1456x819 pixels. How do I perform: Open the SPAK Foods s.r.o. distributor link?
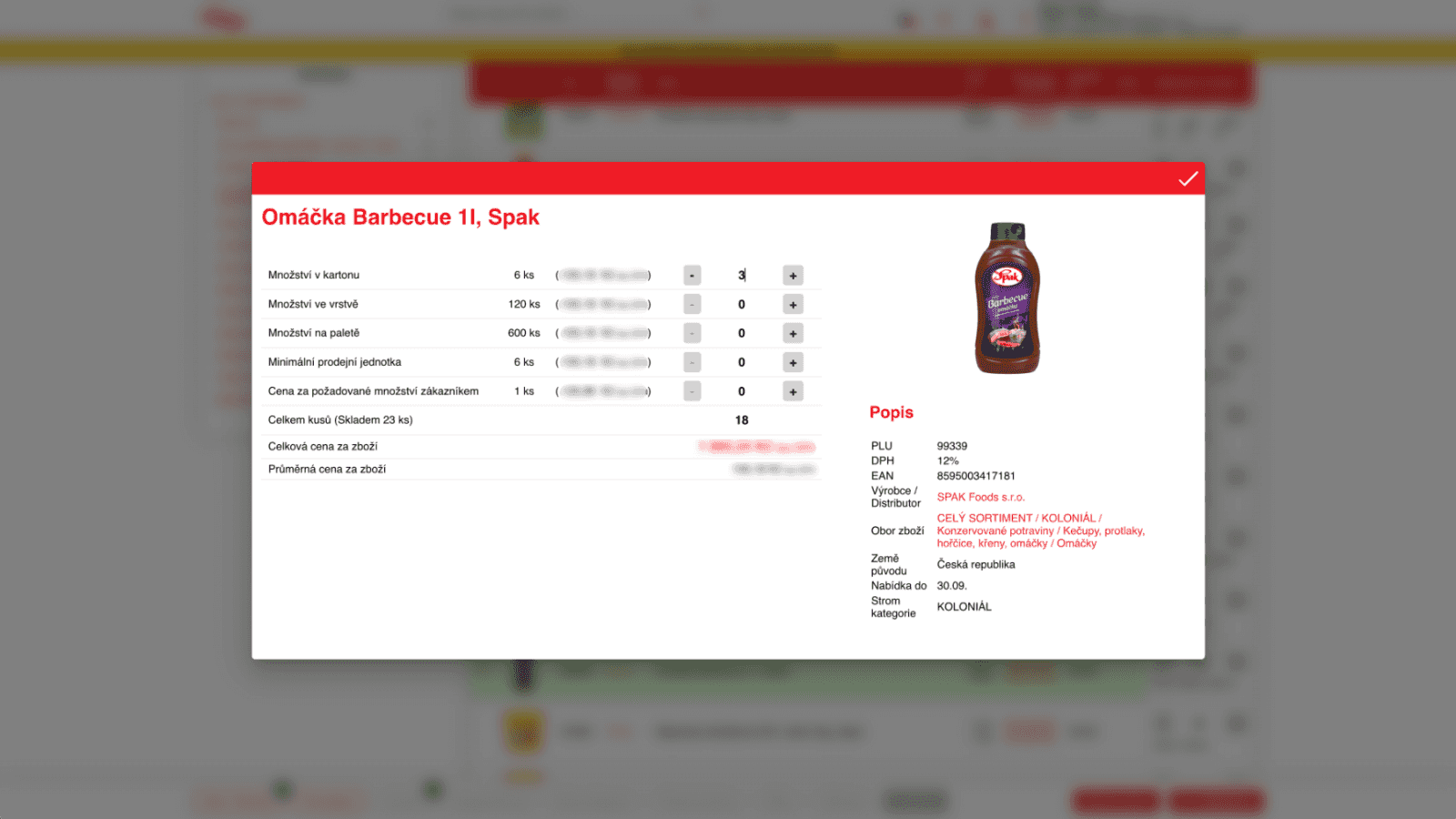pyautogui.click(x=981, y=497)
